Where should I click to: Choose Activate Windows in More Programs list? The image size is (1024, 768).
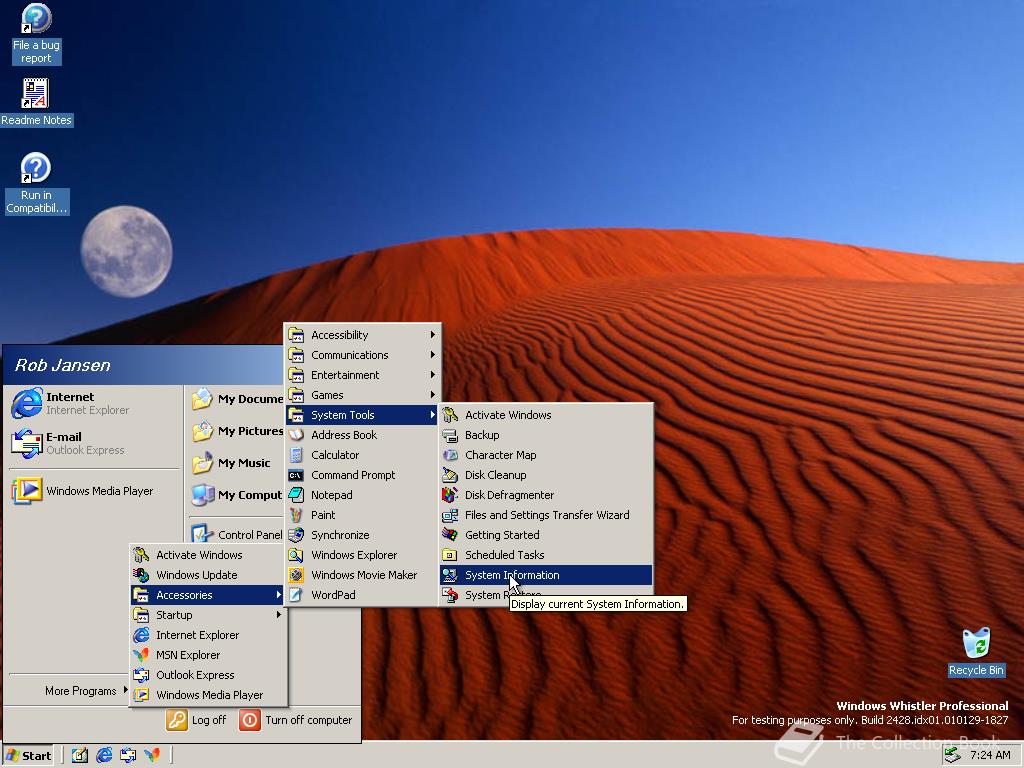208,555
